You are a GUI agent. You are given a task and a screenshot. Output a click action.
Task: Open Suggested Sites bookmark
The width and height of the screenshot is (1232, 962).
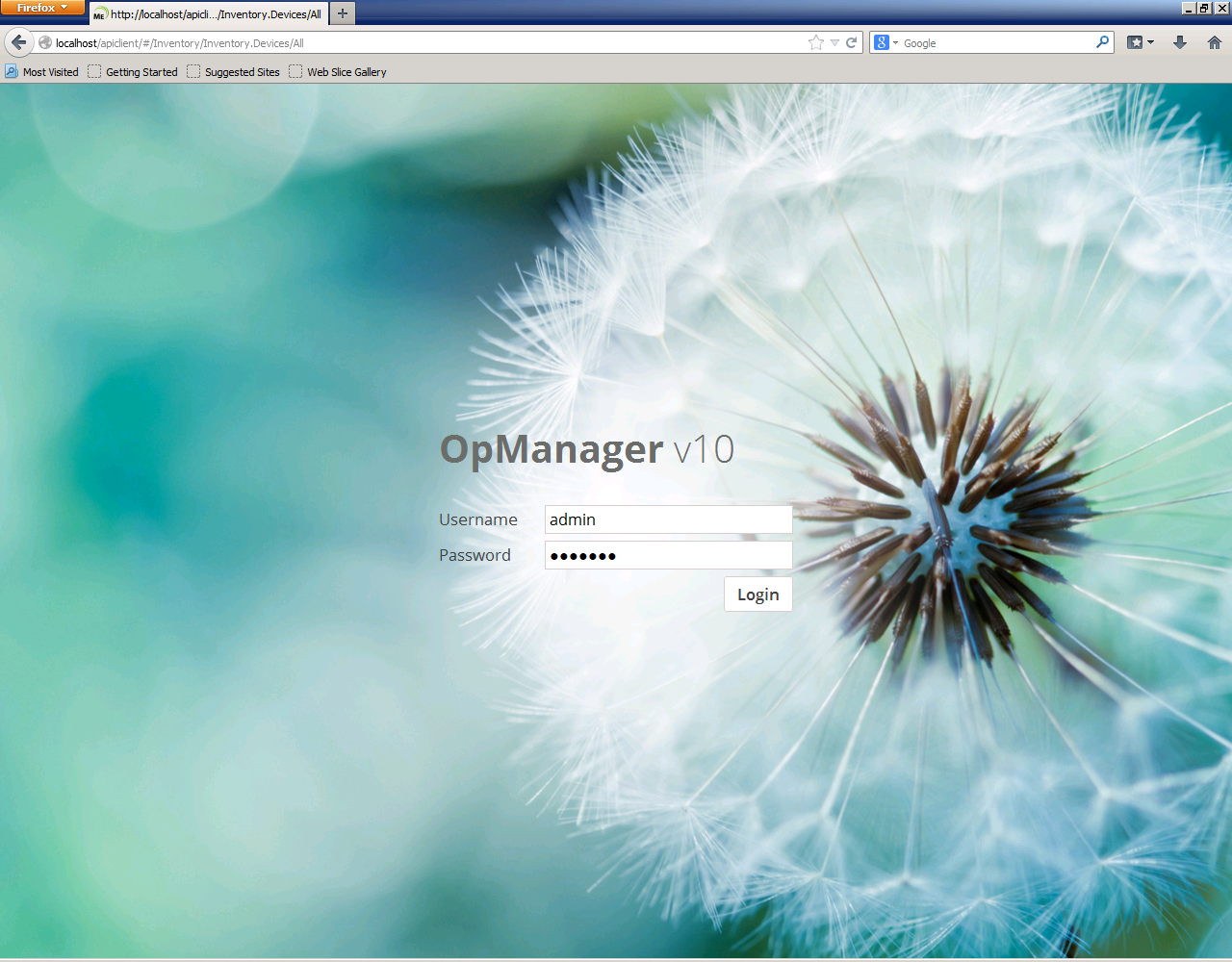(x=234, y=72)
